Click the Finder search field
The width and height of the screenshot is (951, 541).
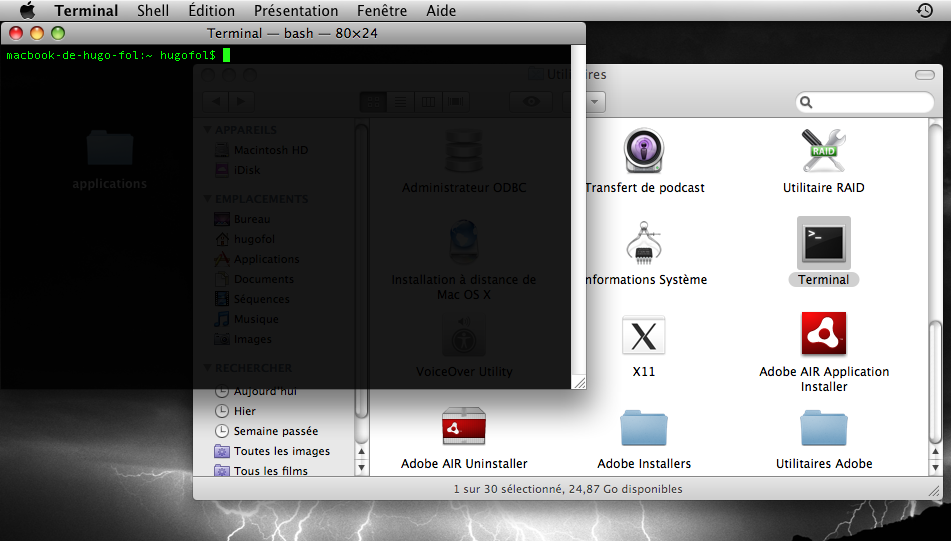click(864, 102)
